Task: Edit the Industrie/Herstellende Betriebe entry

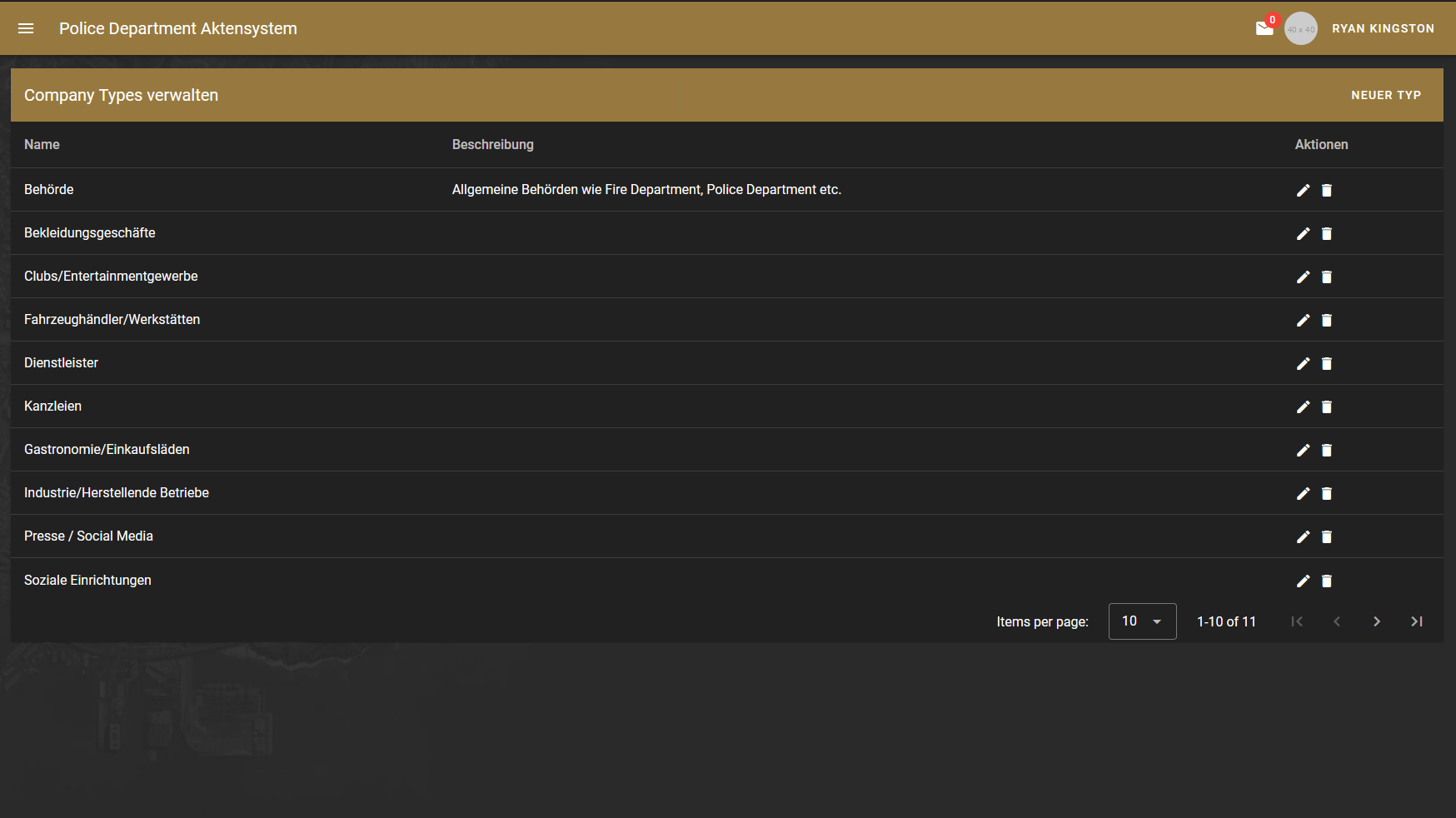Action: pyautogui.click(x=1304, y=493)
